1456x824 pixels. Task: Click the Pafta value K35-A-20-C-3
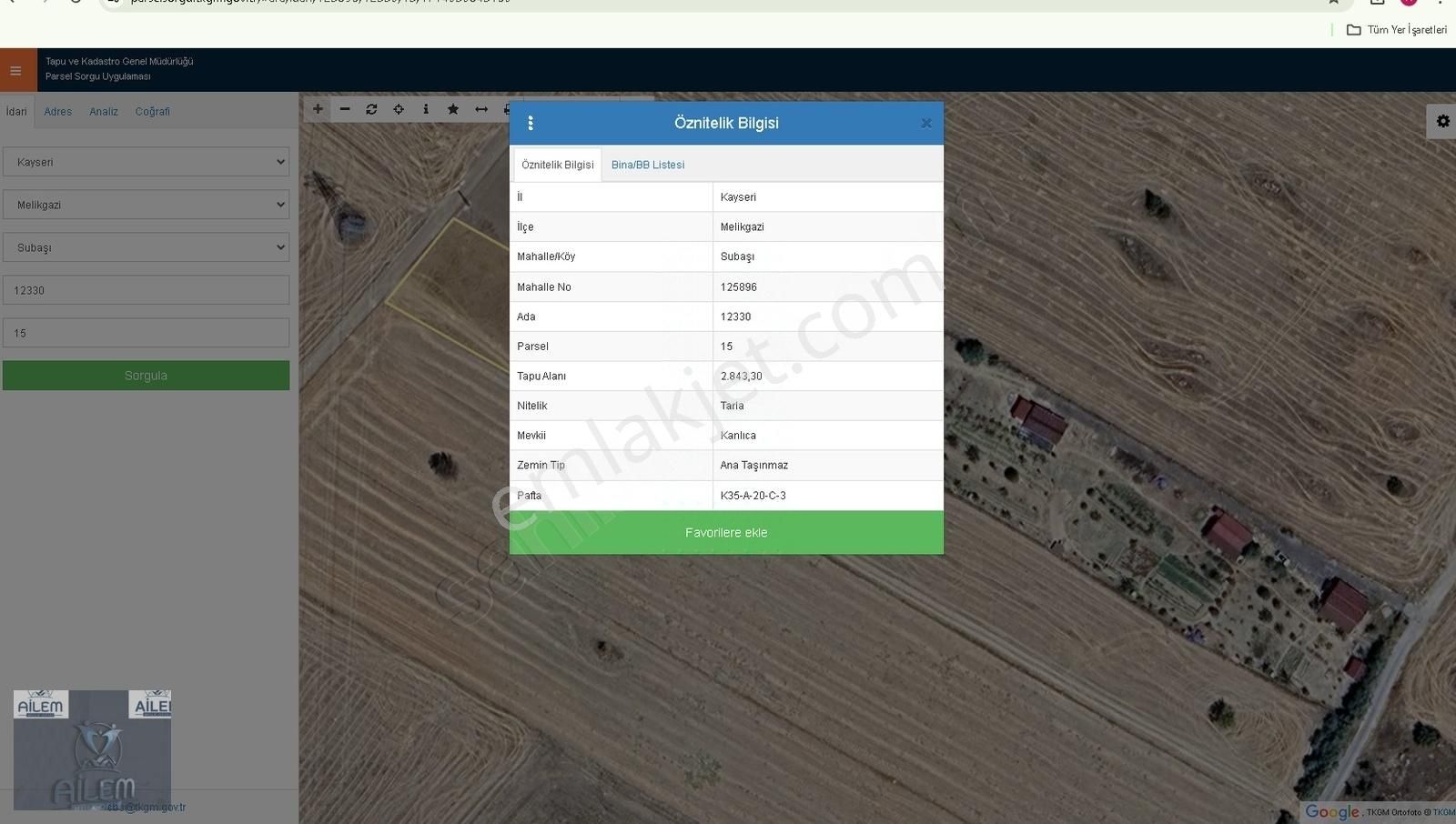pos(753,496)
